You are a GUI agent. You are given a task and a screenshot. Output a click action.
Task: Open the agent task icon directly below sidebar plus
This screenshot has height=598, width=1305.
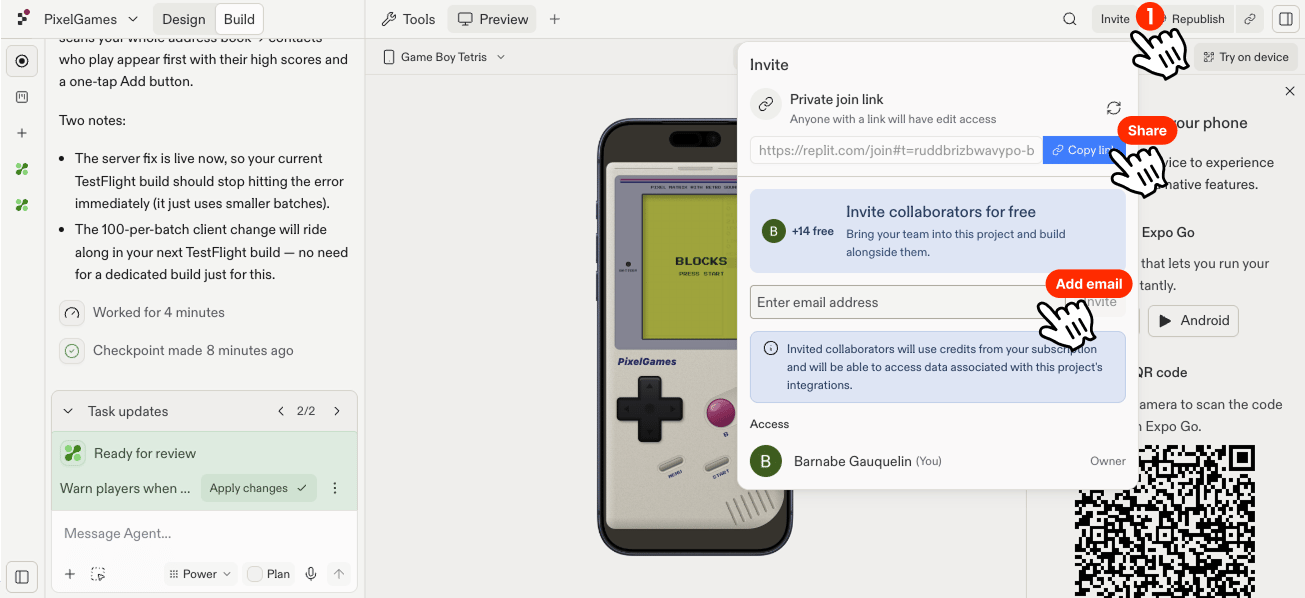click(x=22, y=169)
